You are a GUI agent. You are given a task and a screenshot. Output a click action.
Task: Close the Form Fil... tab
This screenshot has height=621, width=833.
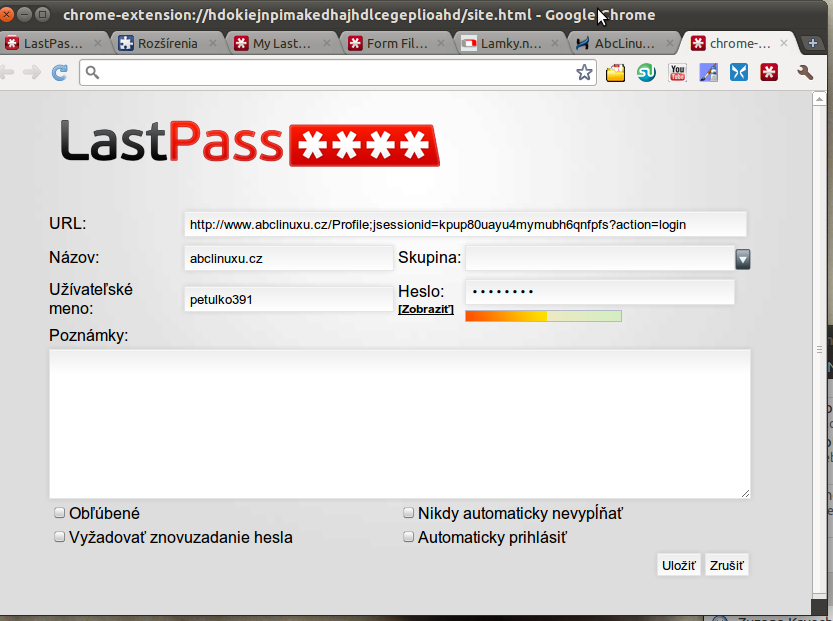coord(440,43)
